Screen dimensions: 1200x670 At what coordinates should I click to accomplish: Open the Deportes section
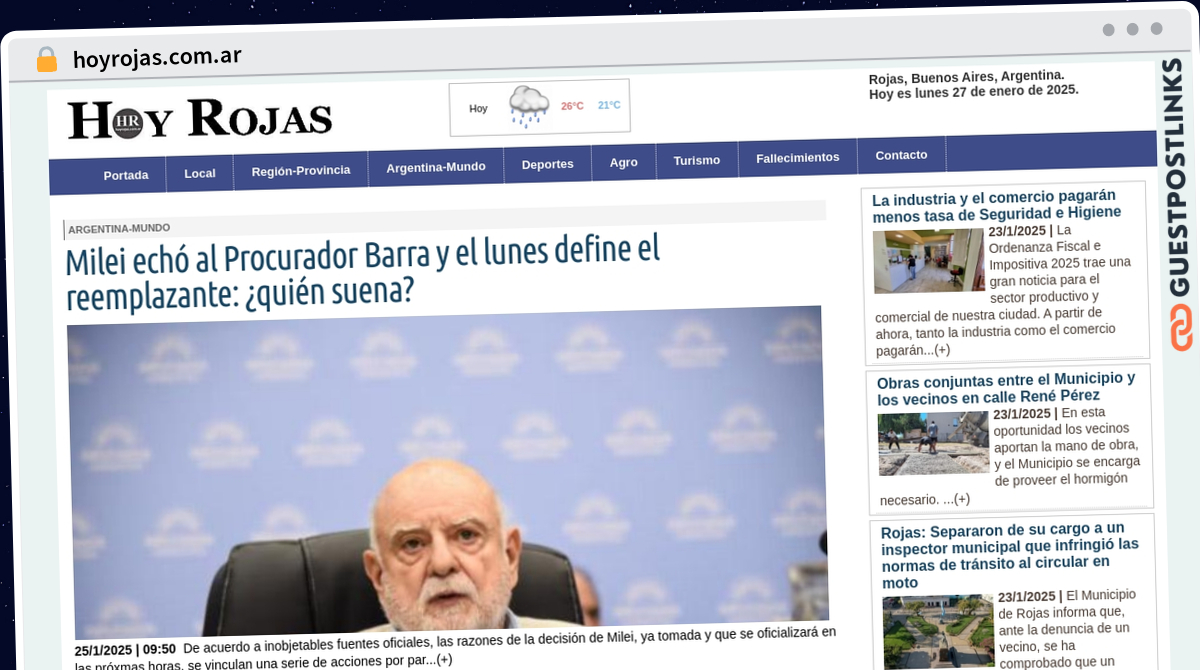548,164
